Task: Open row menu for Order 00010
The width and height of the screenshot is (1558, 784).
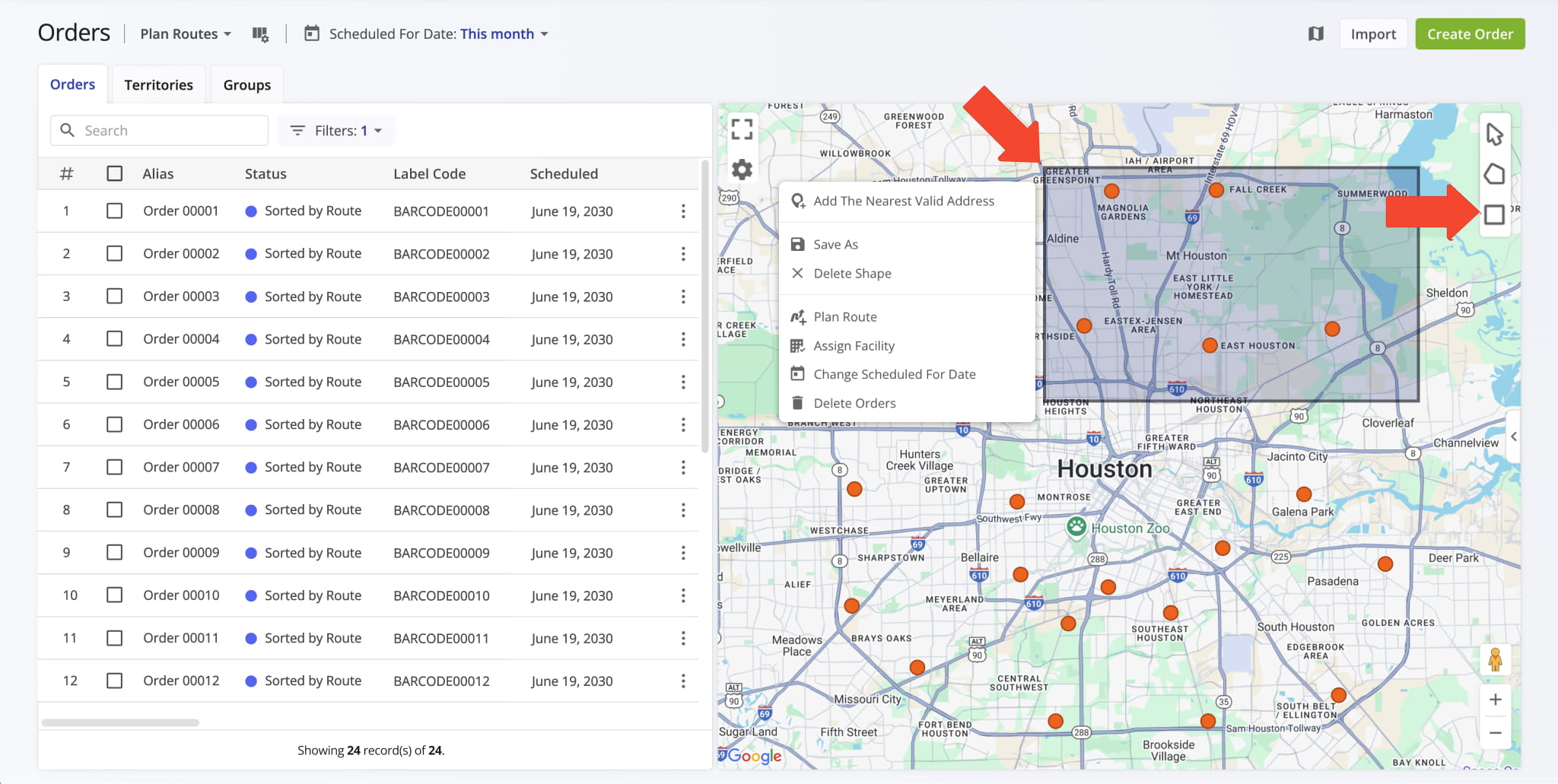Action: (683, 595)
